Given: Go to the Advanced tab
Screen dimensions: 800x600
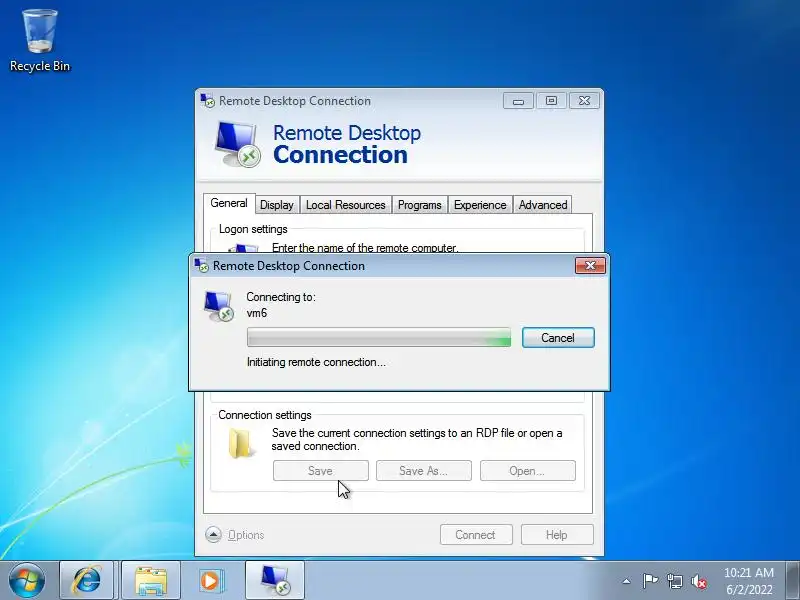Looking at the screenshot, I should [x=543, y=205].
